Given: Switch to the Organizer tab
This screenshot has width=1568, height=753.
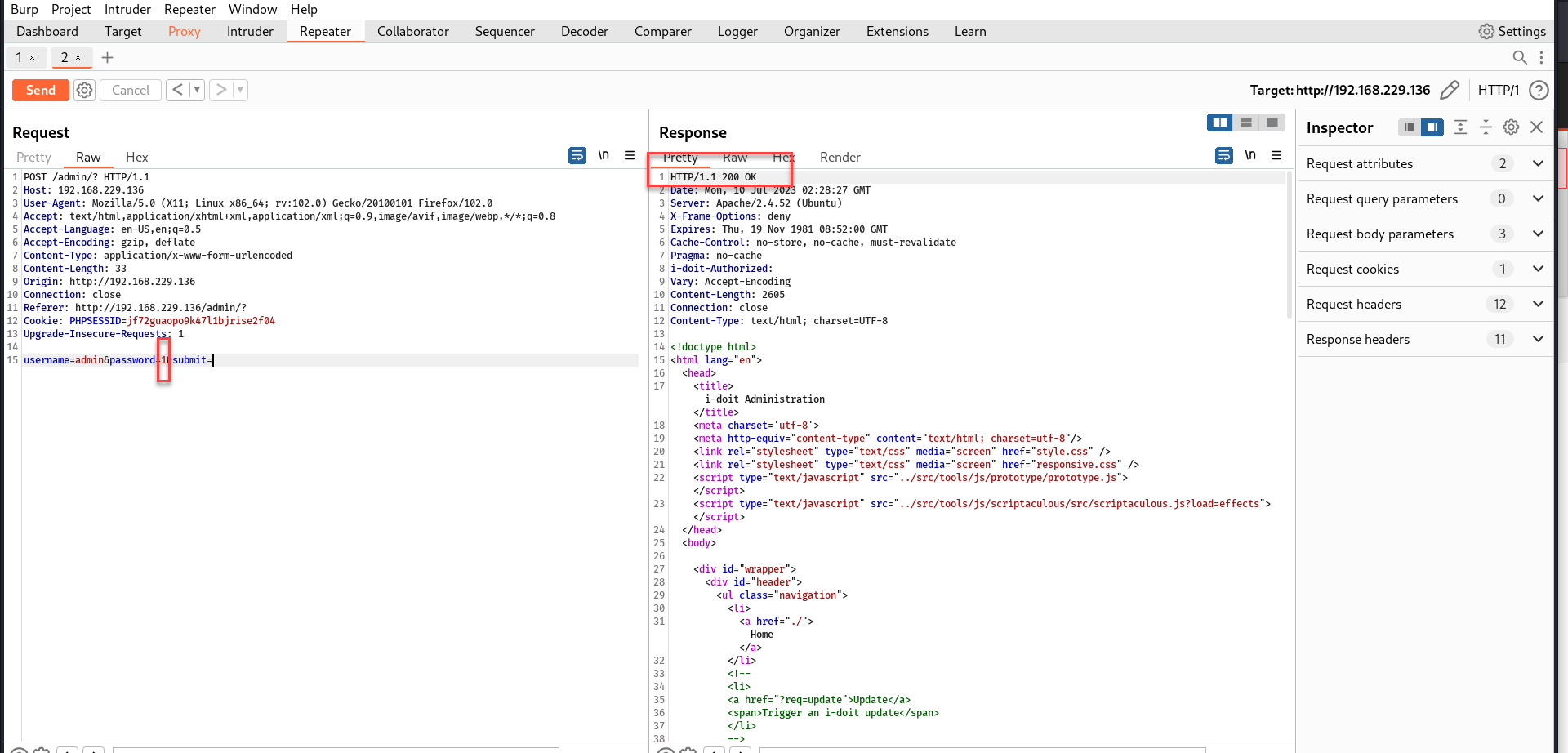Looking at the screenshot, I should click(812, 31).
